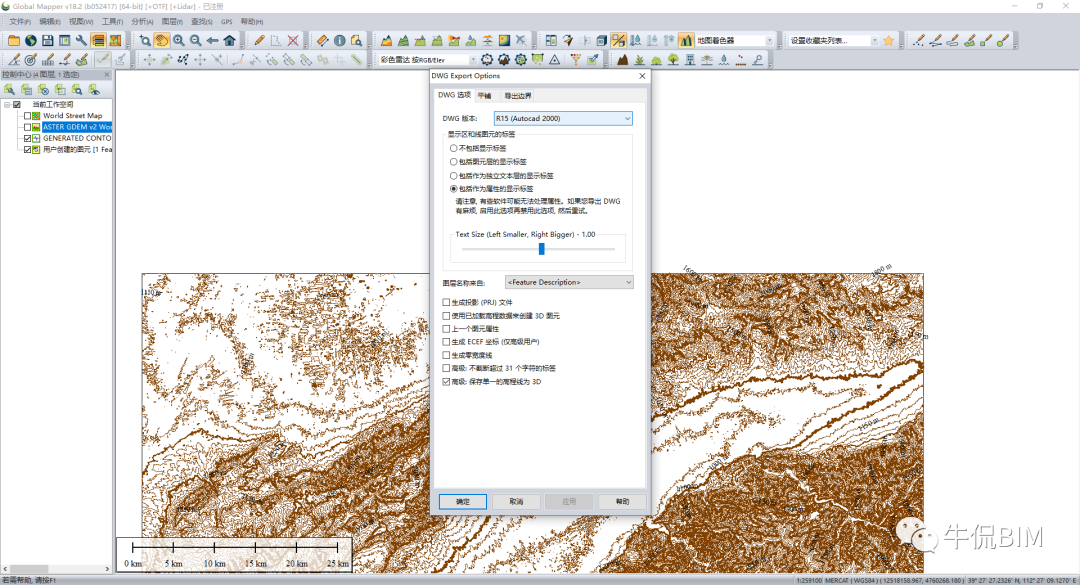Click the layer visibility eye icon in Control Center
The width and height of the screenshot is (1080, 585).
click(94, 90)
